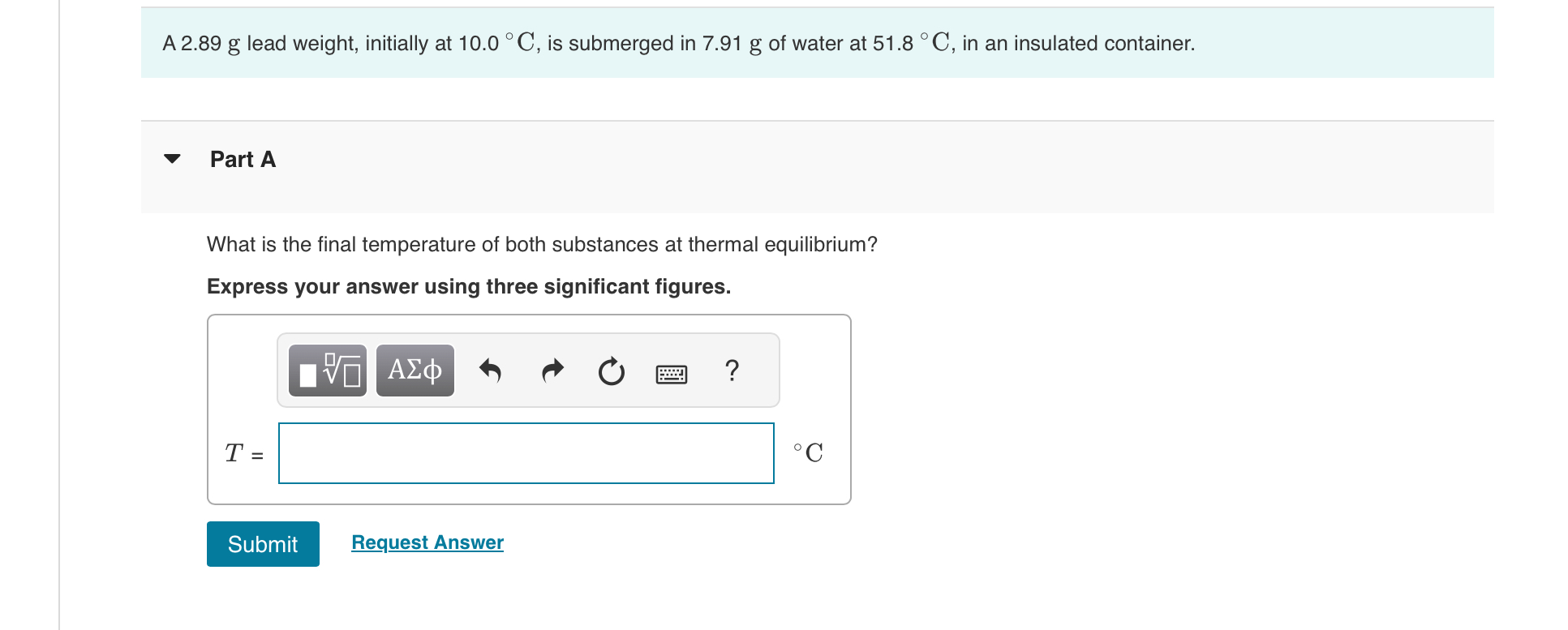
Task: Focus the T = temperature answer field
Action: point(526,453)
